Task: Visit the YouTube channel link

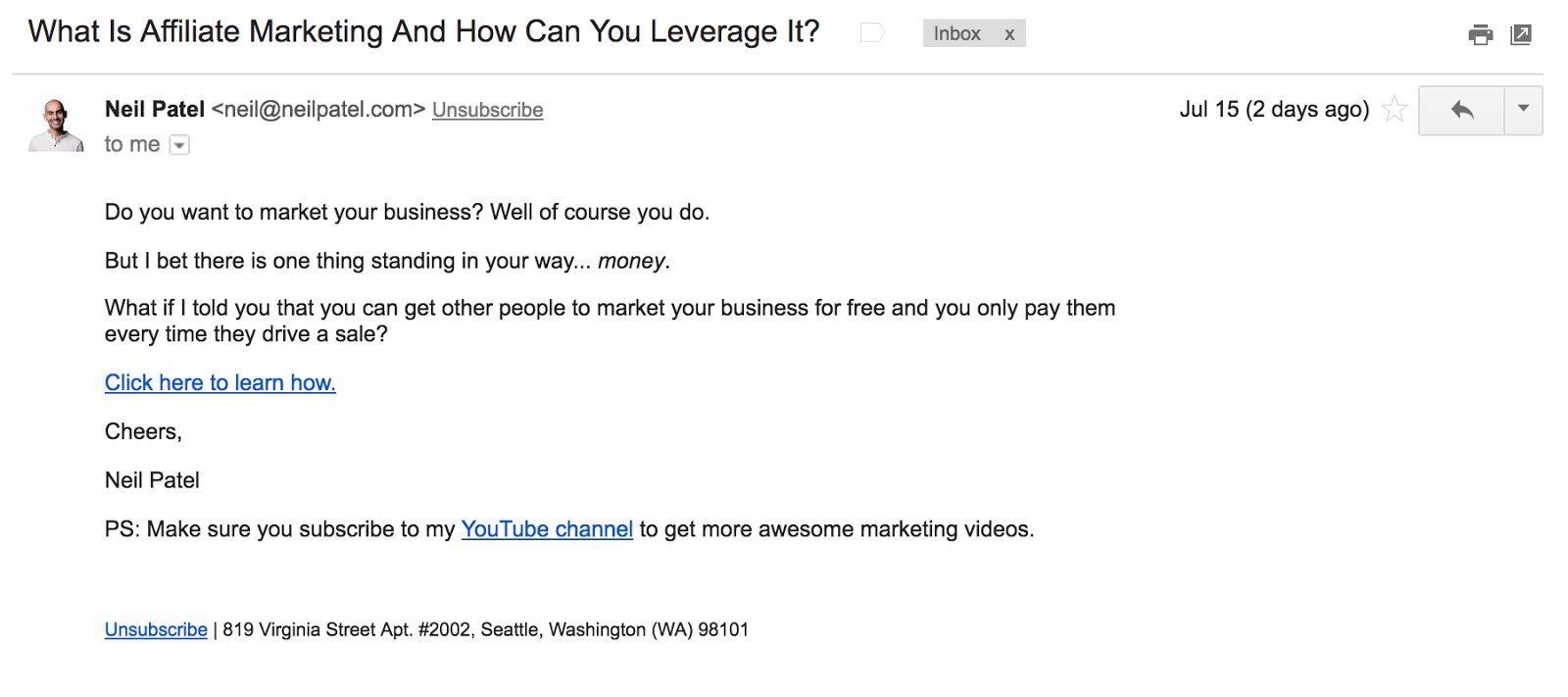Action: (x=547, y=529)
